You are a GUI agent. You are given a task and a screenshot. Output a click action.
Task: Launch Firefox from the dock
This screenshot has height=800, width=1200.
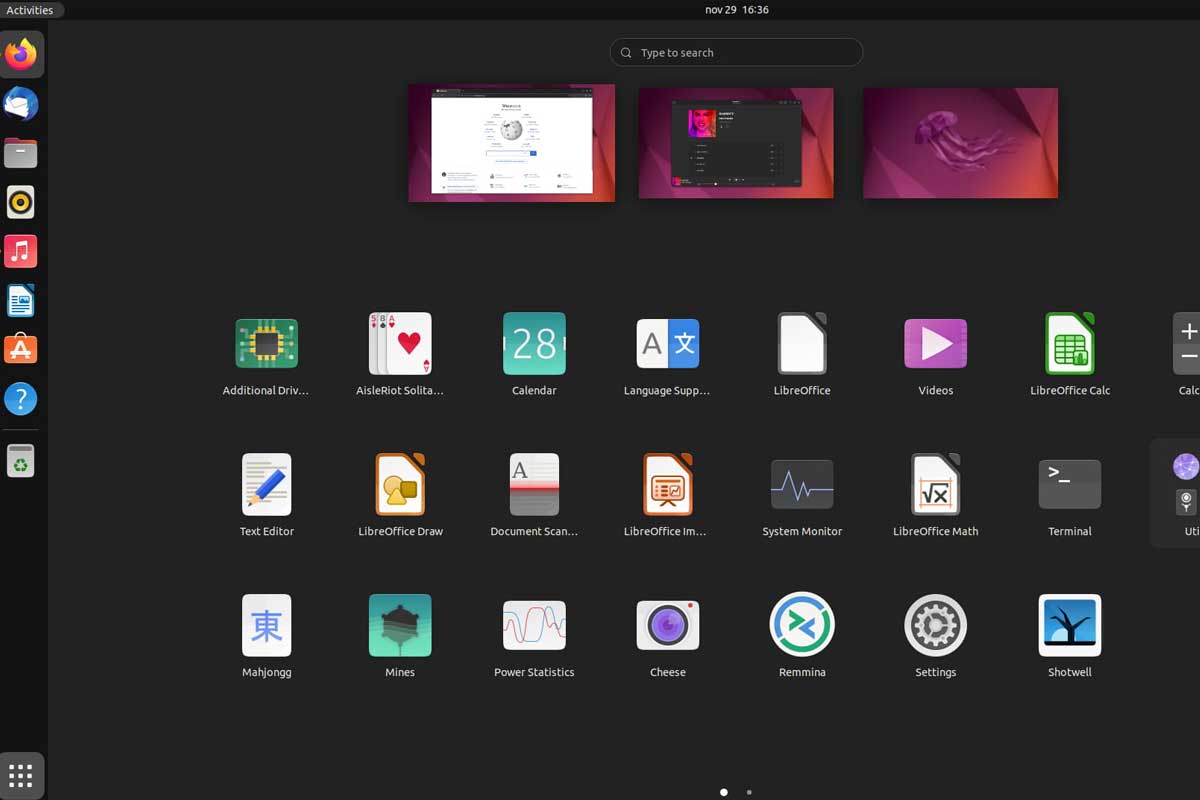20,54
